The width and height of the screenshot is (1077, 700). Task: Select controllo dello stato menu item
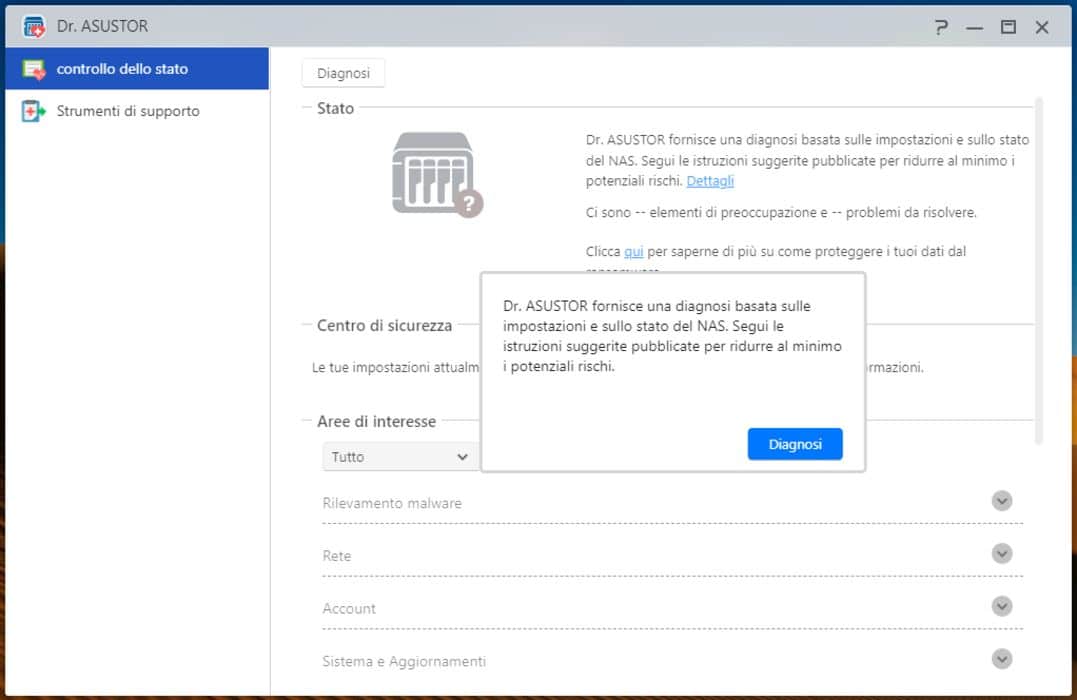click(137, 69)
